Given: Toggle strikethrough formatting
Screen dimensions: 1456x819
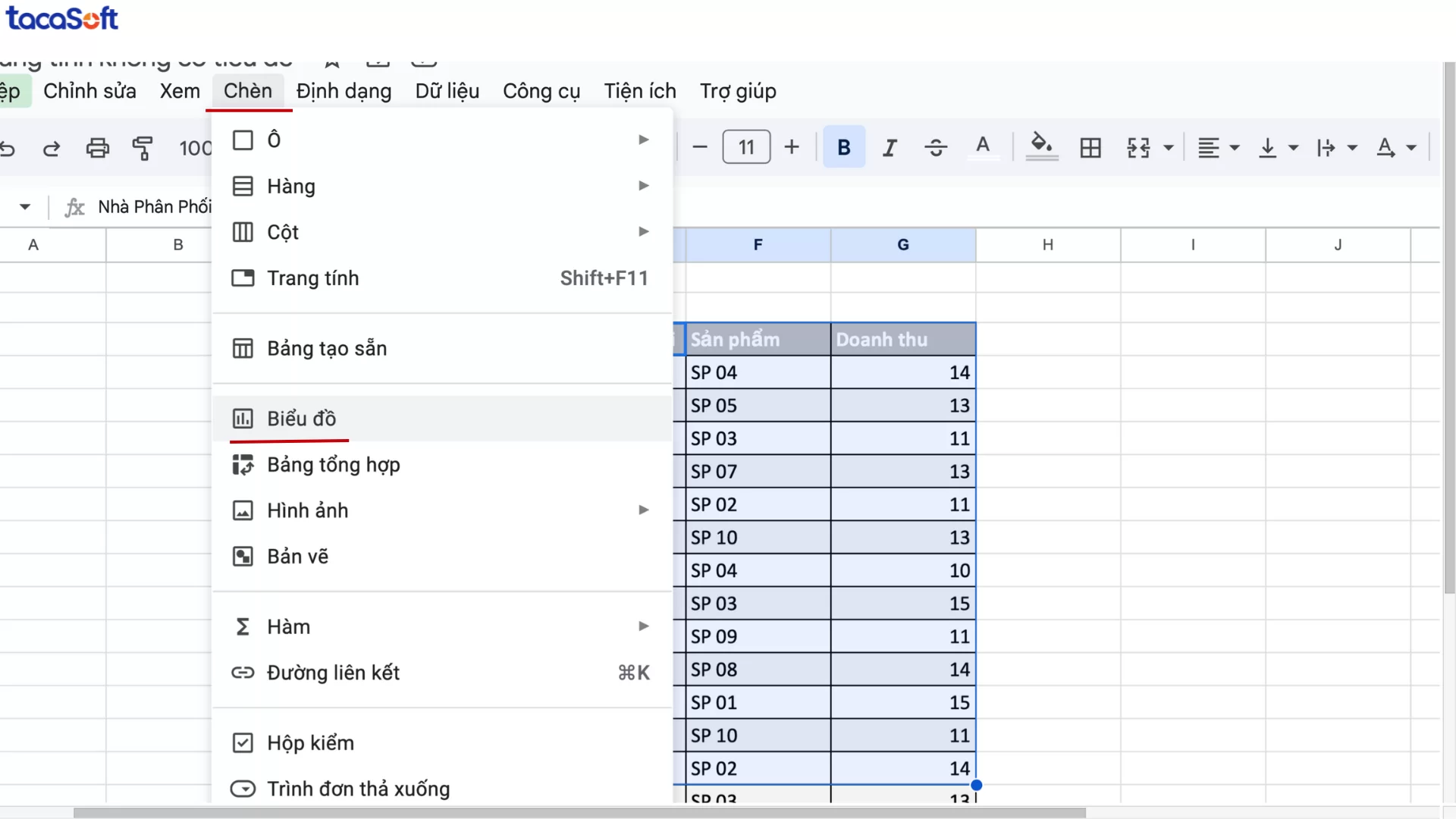Looking at the screenshot, I should tap(936, 146).
